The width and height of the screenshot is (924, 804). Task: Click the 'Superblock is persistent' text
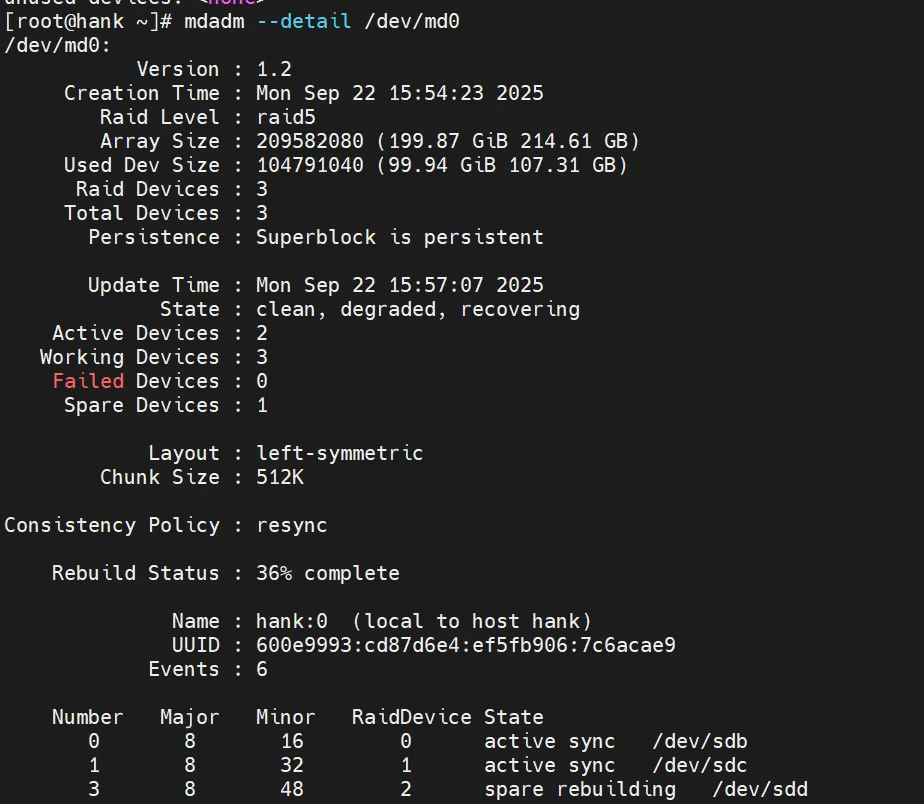click(400, 237)
